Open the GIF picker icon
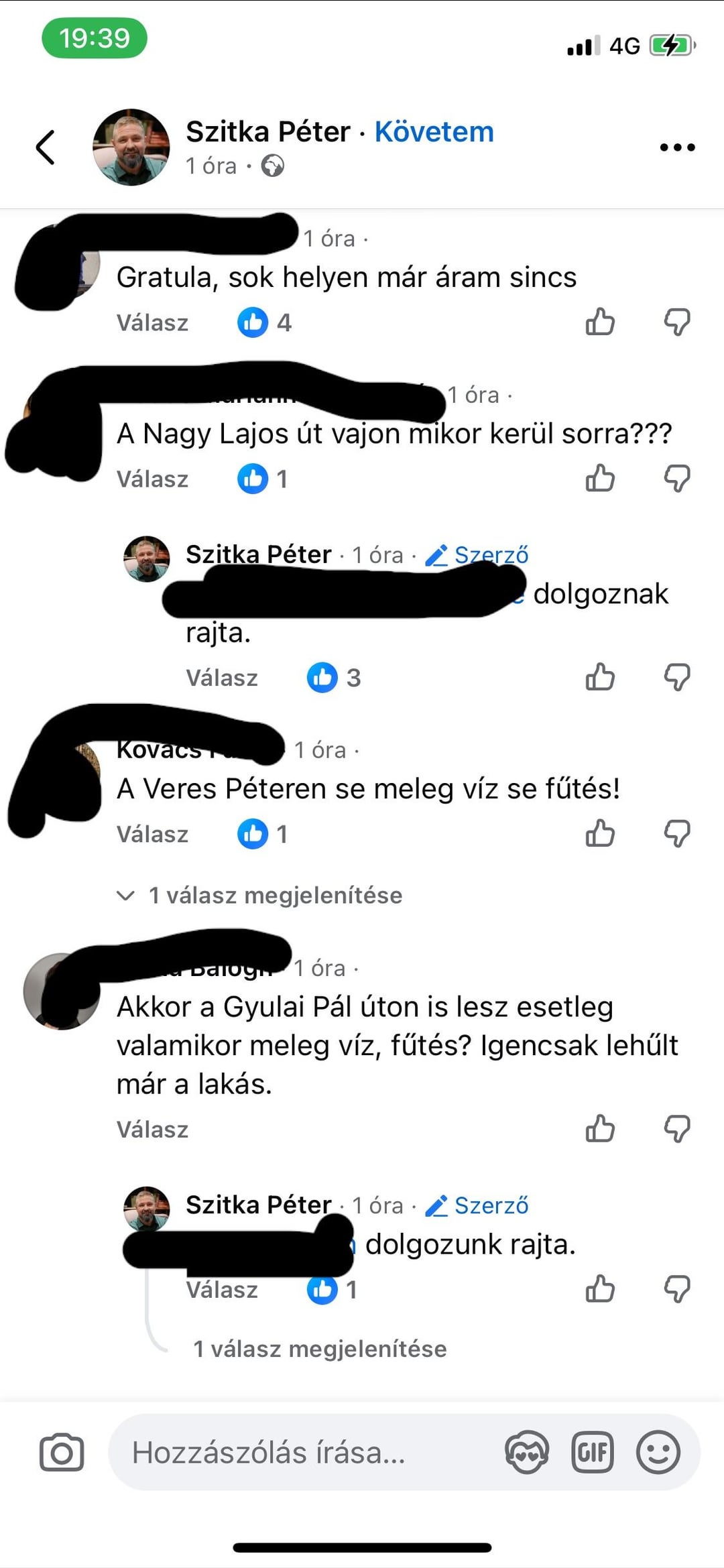The image size is (724, 1568). (x=593, y=1452)
